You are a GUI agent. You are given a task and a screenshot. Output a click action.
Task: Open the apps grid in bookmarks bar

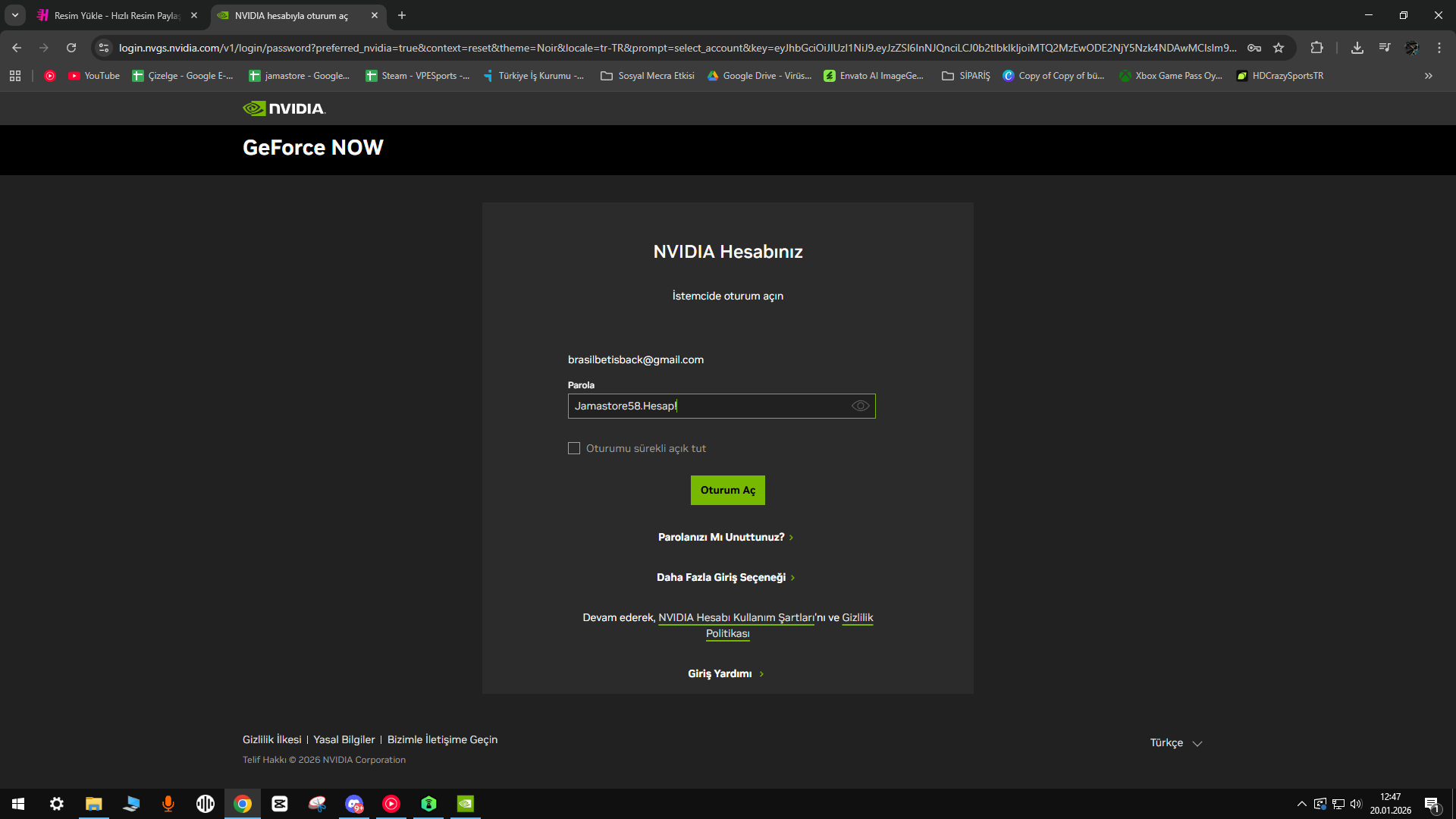pyautogui.click(x=15, y=76)
